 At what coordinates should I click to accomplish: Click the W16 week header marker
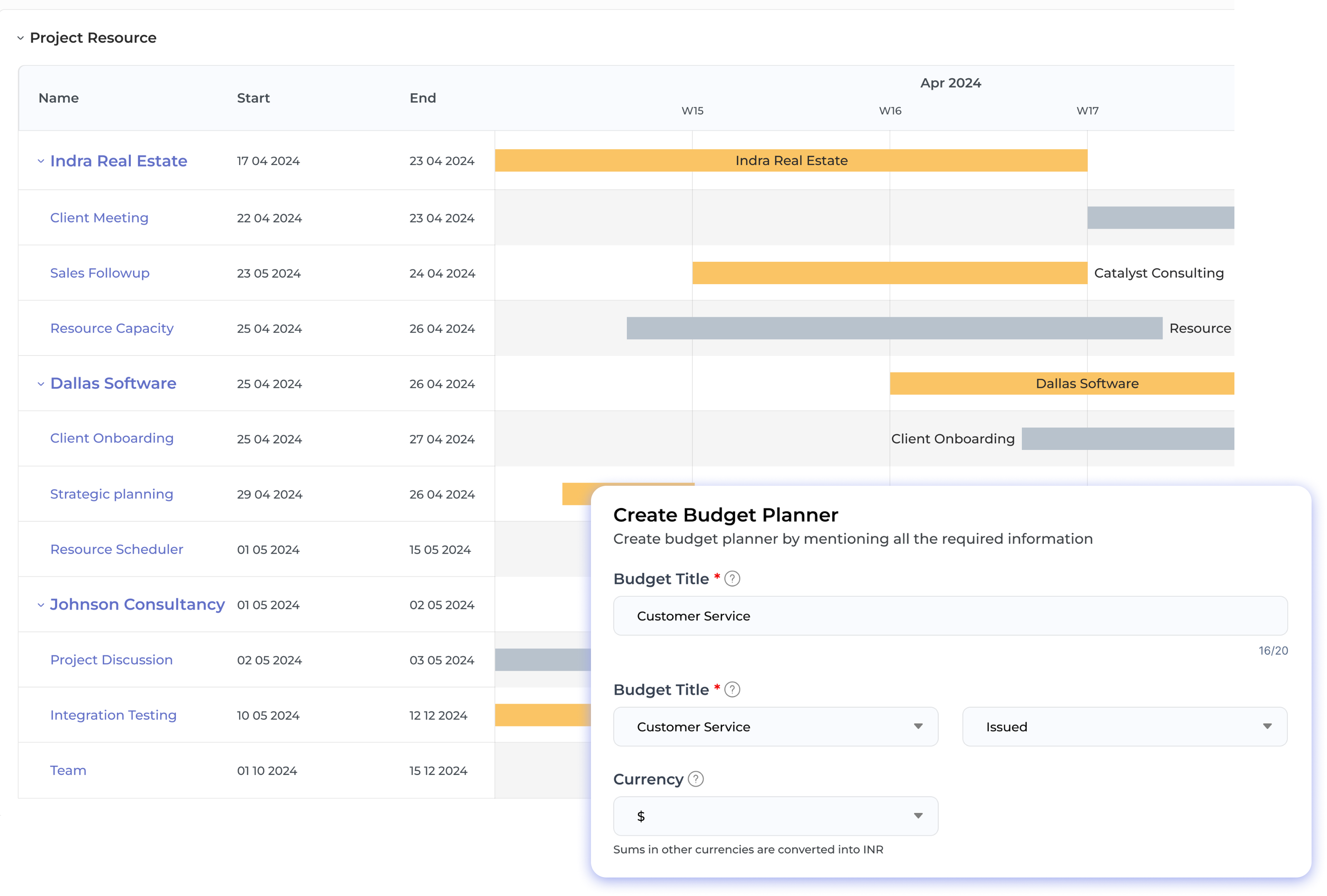(x=890, y=111)
